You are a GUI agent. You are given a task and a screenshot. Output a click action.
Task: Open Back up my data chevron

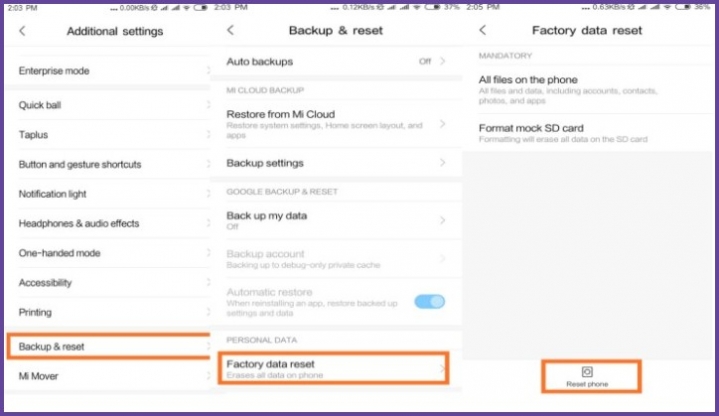(x=442, y=220)
